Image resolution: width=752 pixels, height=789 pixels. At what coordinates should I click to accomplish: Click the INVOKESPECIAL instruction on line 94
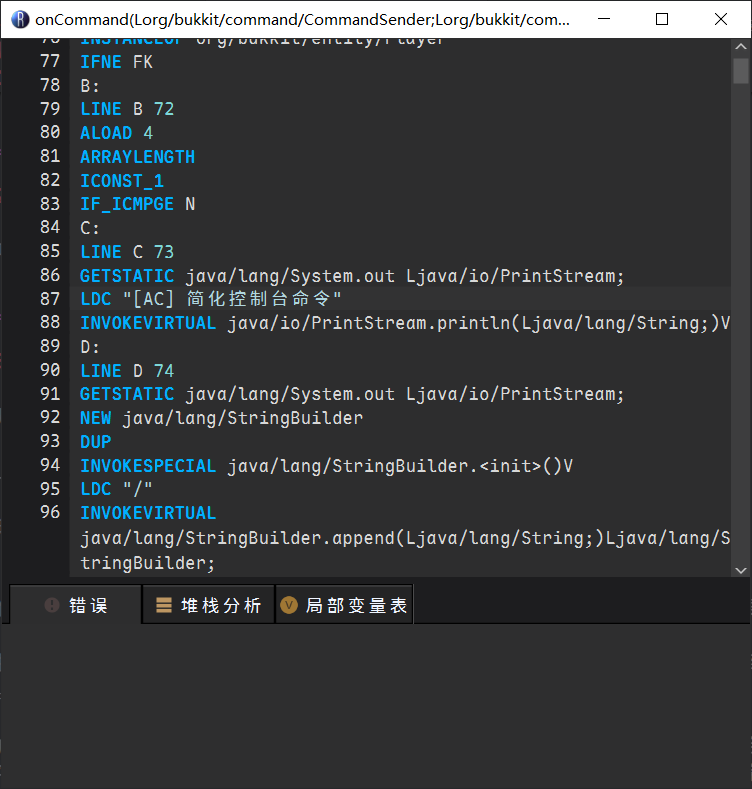[148, 465]
